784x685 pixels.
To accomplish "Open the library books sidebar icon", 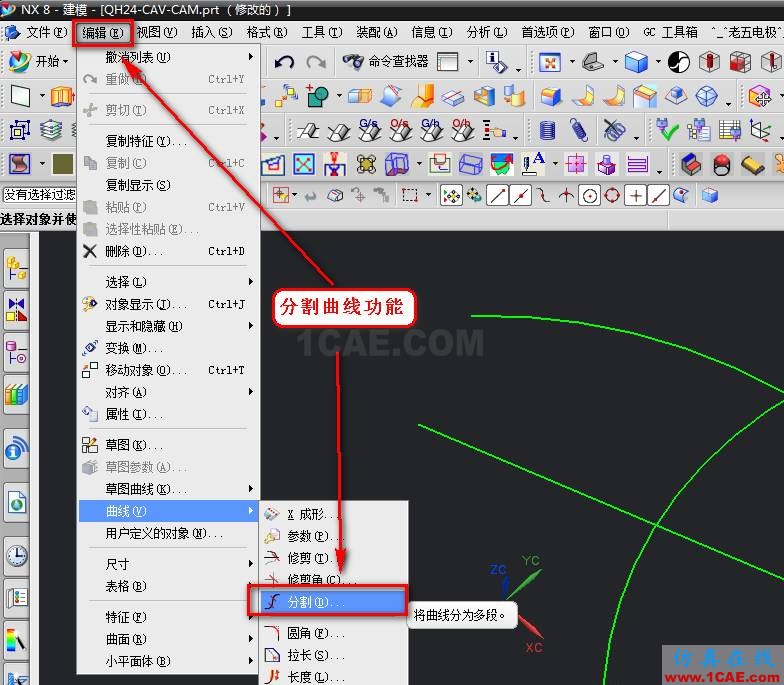I will coord(16,395).
